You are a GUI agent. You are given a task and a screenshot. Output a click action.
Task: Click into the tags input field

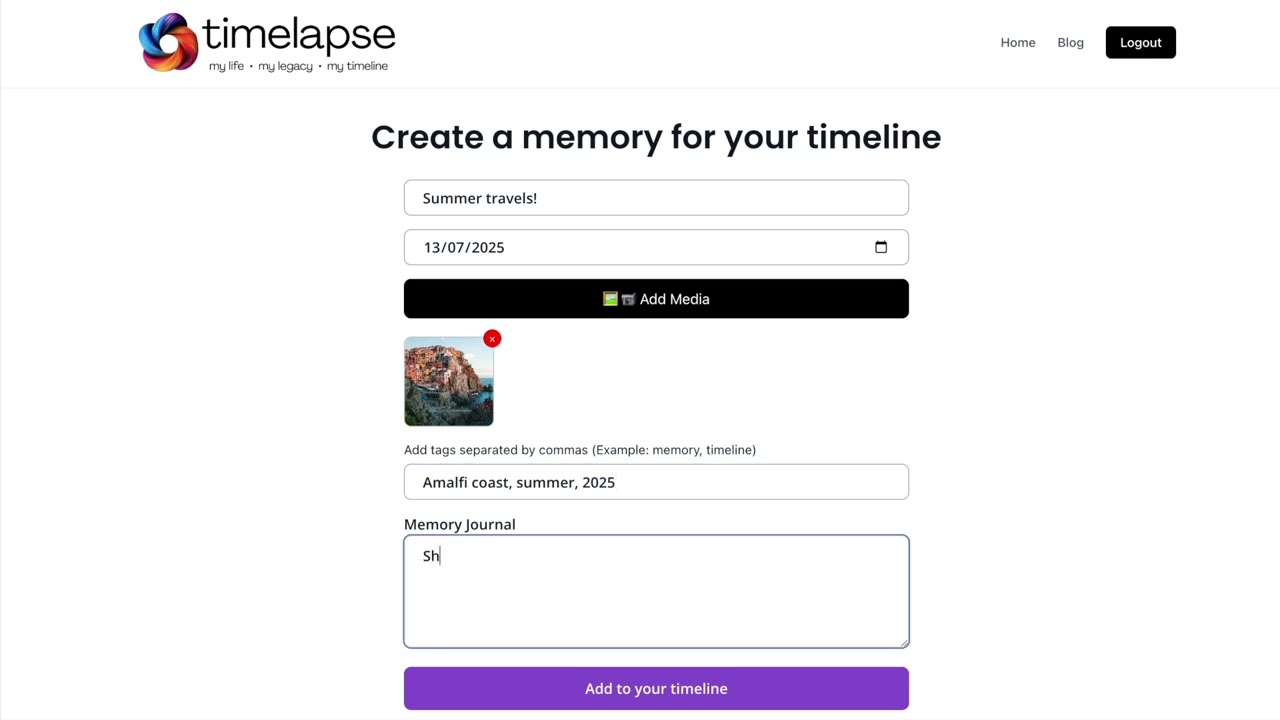656,482
